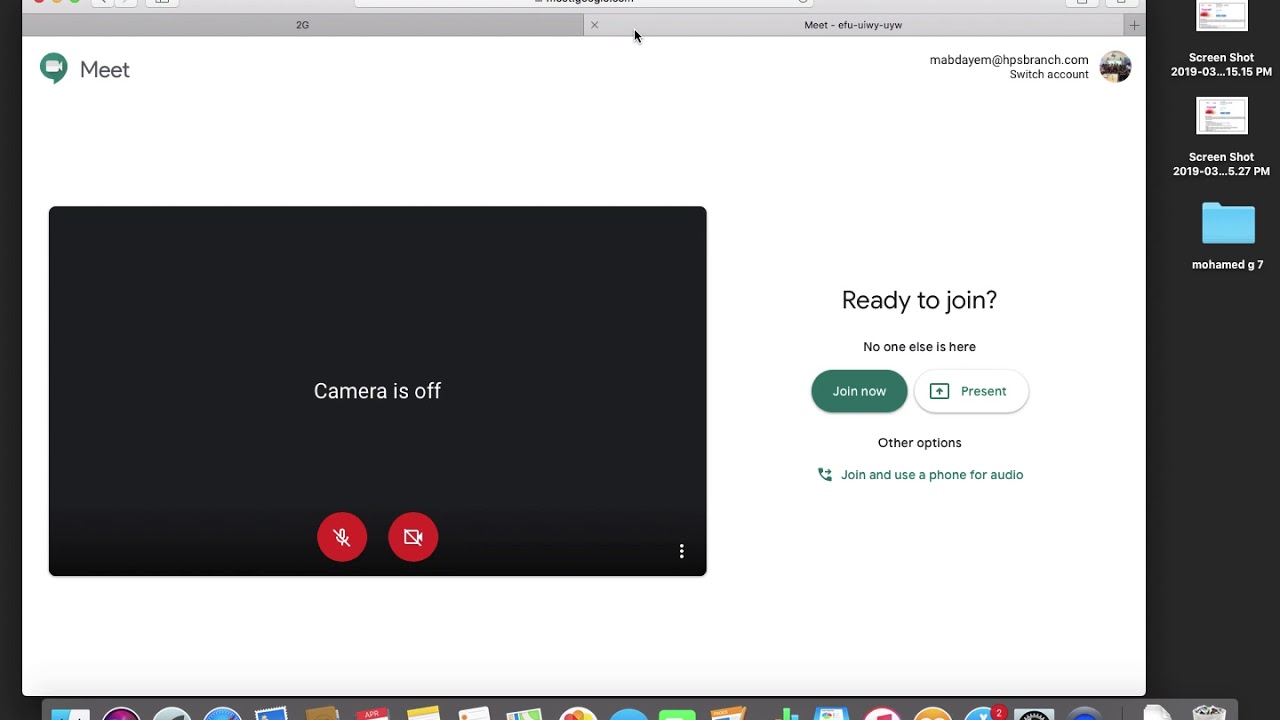Image resolution: width=1280 pixels, height=720 pixels.
Task: Click the Meet wordmark text
Action: click(105, 69)
